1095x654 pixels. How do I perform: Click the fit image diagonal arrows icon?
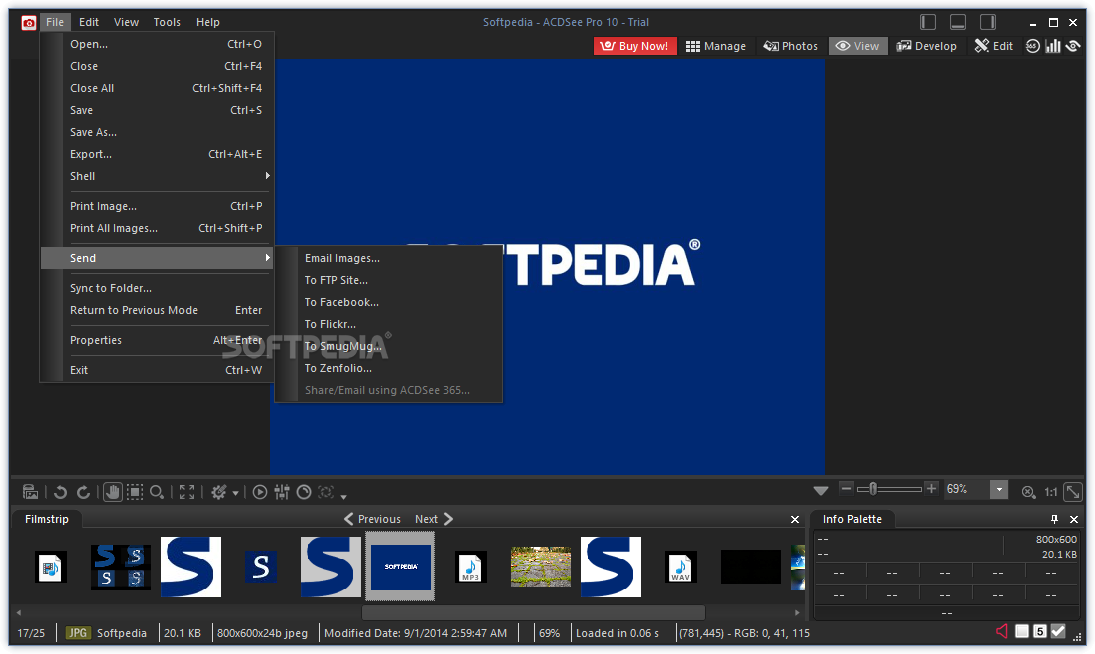point(1073,492)
